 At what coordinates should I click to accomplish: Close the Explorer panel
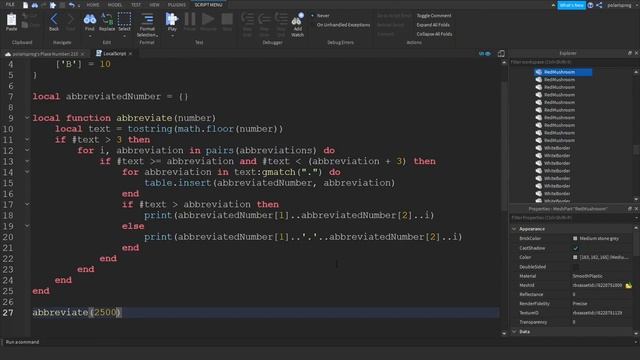coord(636,53)
